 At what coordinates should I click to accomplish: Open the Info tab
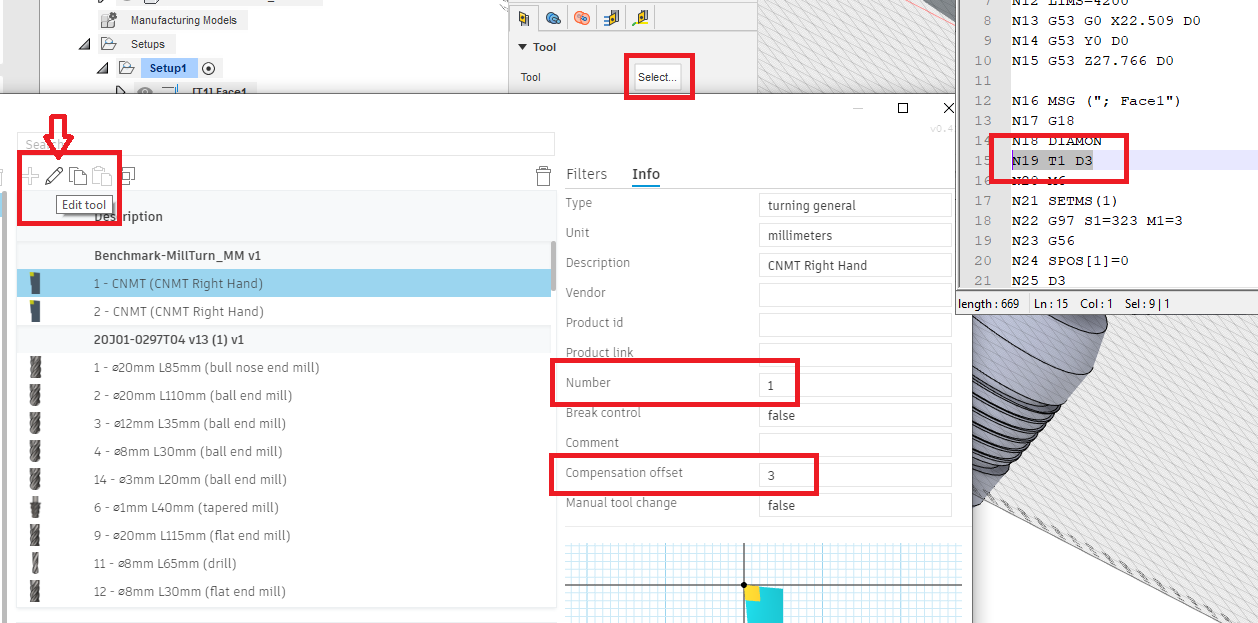pos(645,173)
